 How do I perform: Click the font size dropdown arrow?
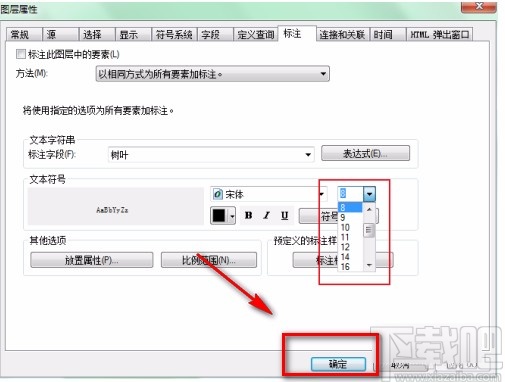369,194
